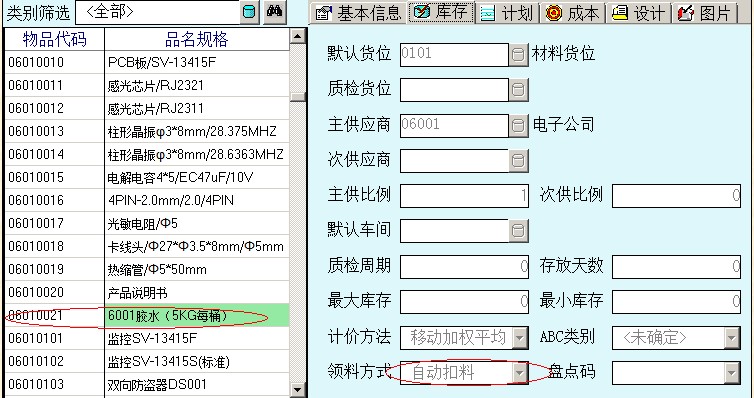Click the 主供比例 input field
The image size is (754, 398).
click(x=465, y=196)
